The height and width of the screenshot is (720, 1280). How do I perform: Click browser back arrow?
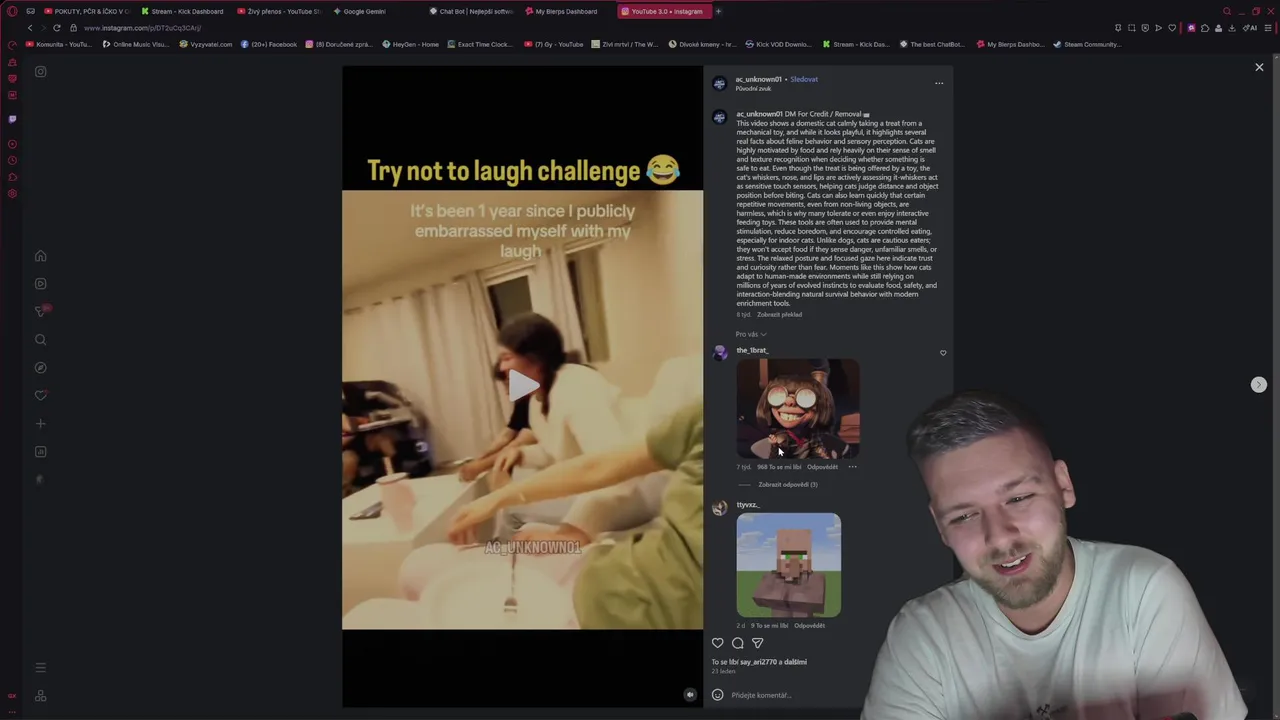point(29,28)
